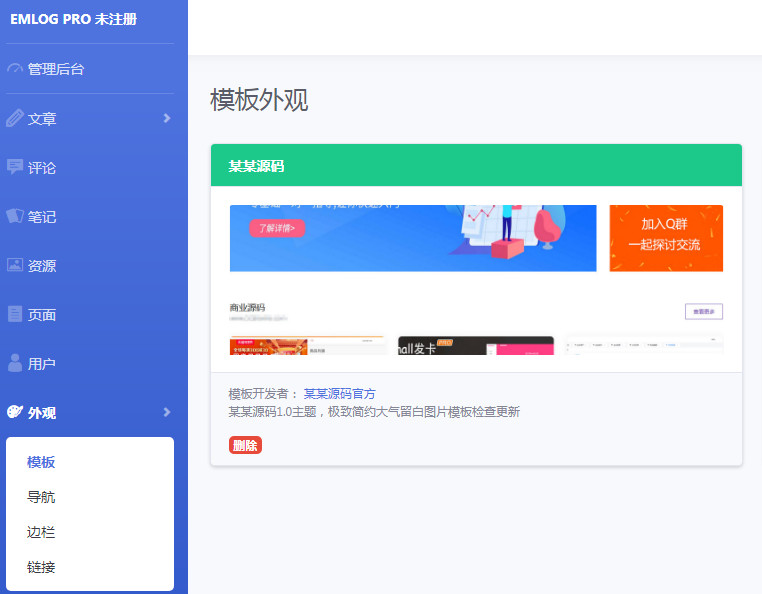The width and height of the screenshot is (762, 594).
Task: Click the orange 加入Q群 banner in preview
Action: (x=666, y=237)
